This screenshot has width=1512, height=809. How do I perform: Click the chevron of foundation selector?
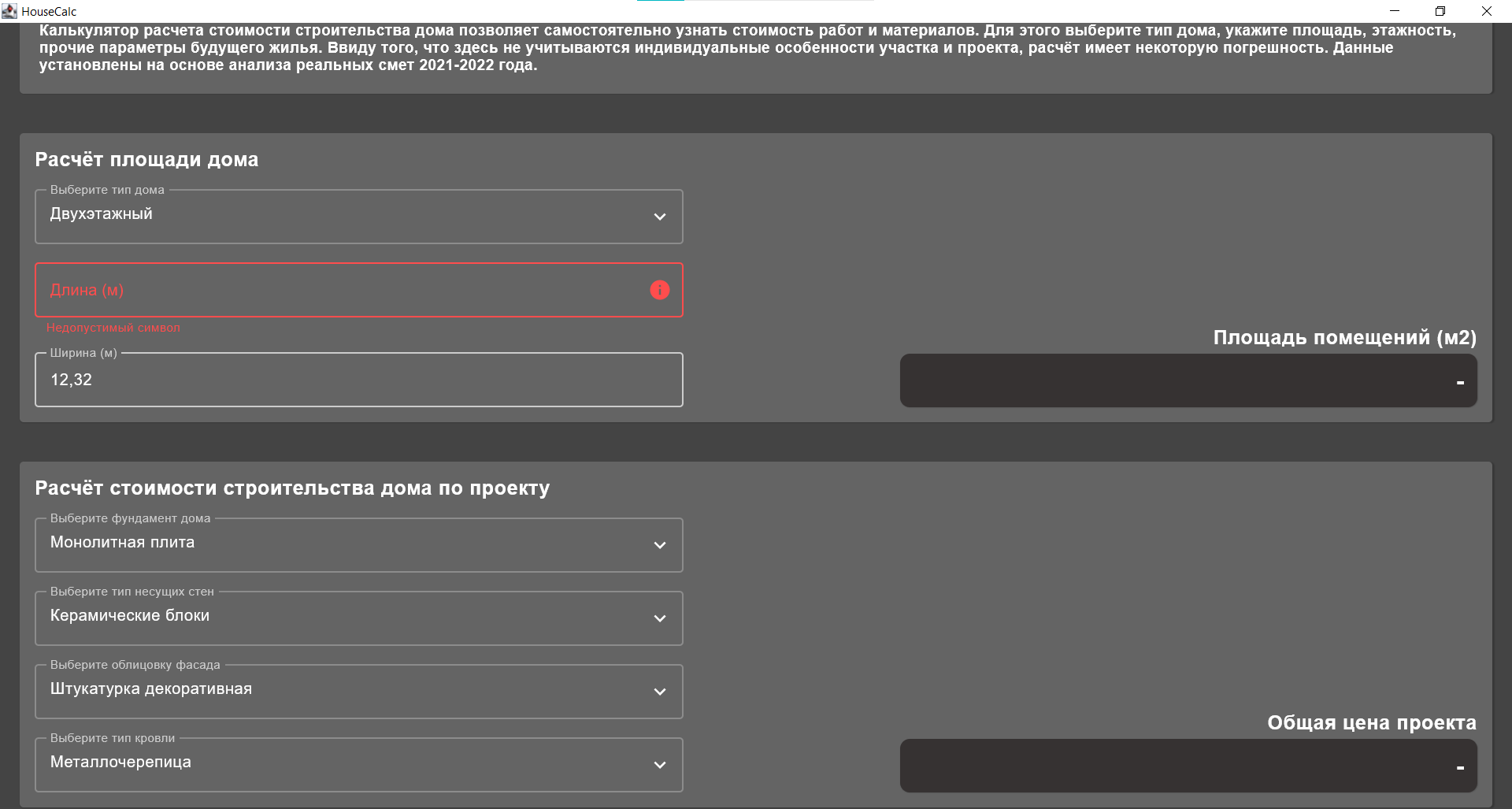pyautogui.click(x=660, y=544)
